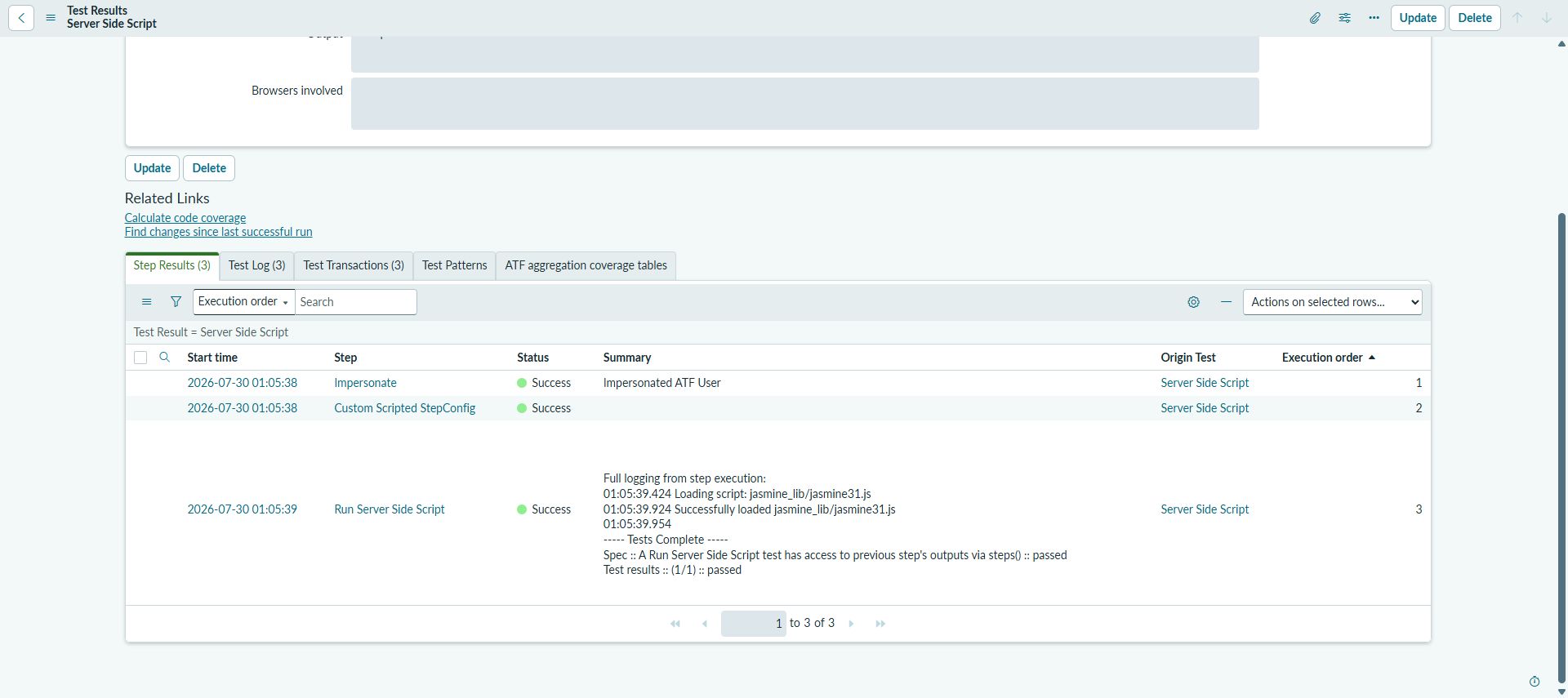The height and width of the screenshot is (698, 1568).
Task: Click the Impersonated ATF User summary cell
Action: 661,383
